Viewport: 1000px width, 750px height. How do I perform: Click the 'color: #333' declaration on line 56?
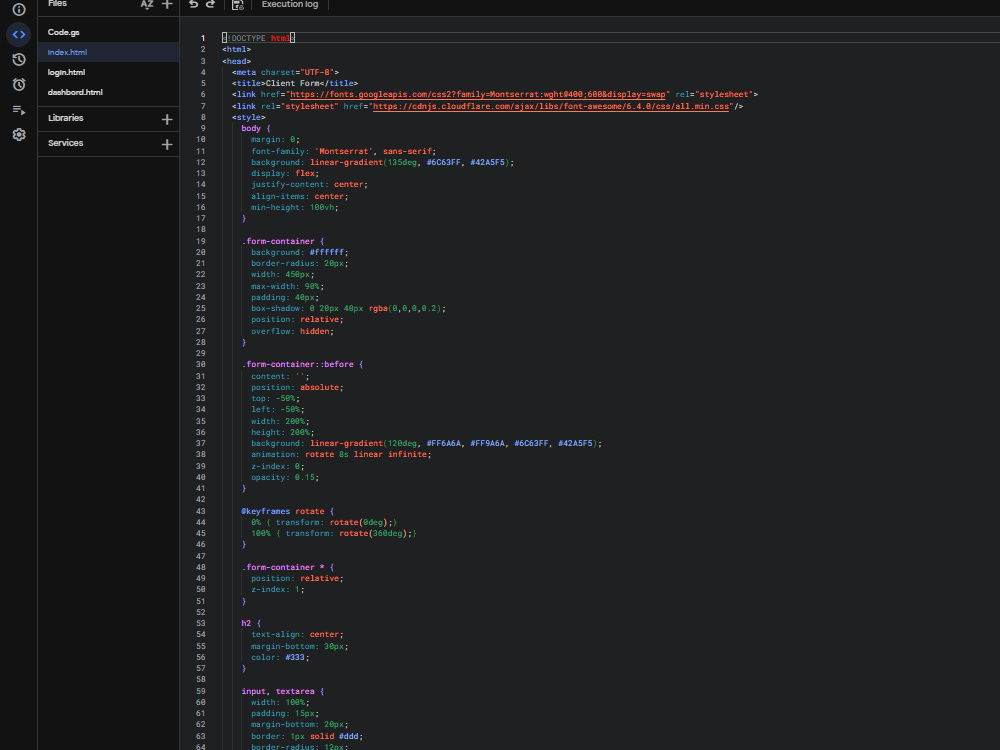tap(280, 657)
